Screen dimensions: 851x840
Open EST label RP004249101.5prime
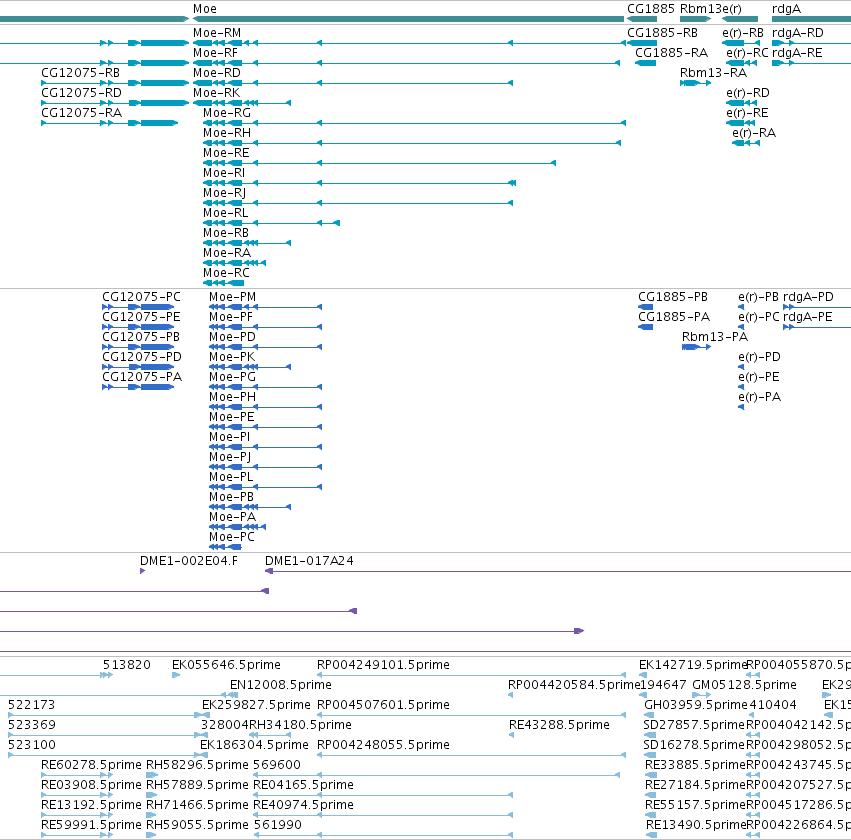coord(383,665)
